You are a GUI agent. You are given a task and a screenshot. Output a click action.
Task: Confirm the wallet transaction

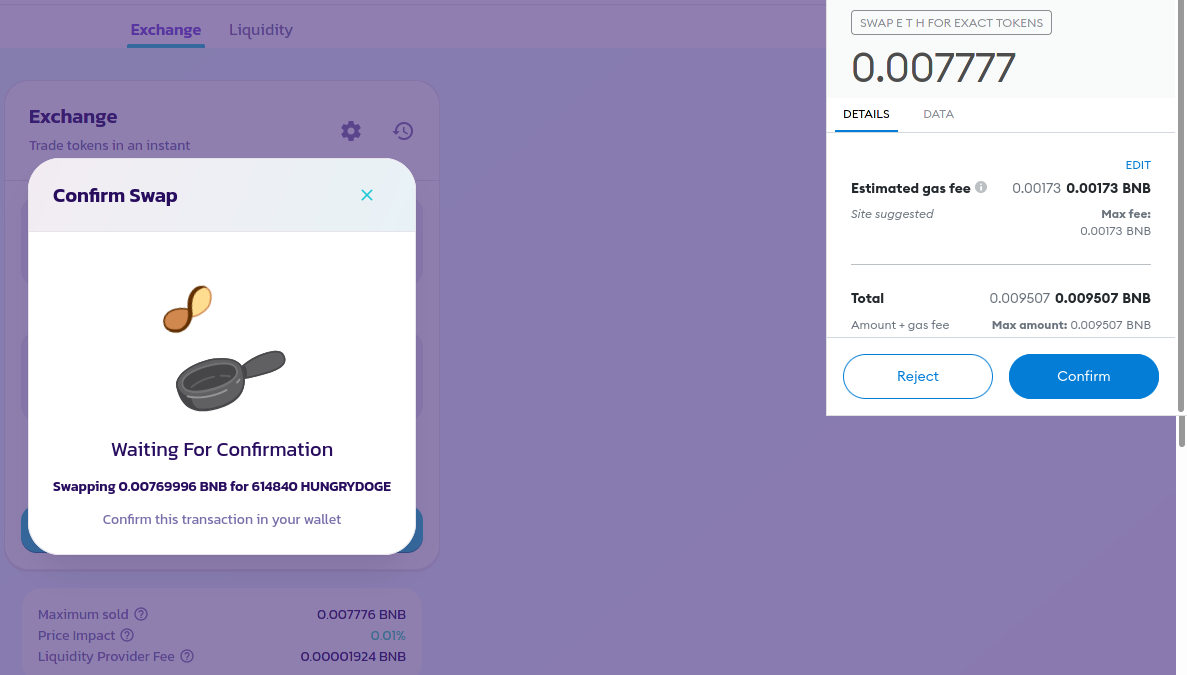(1083, 376)
